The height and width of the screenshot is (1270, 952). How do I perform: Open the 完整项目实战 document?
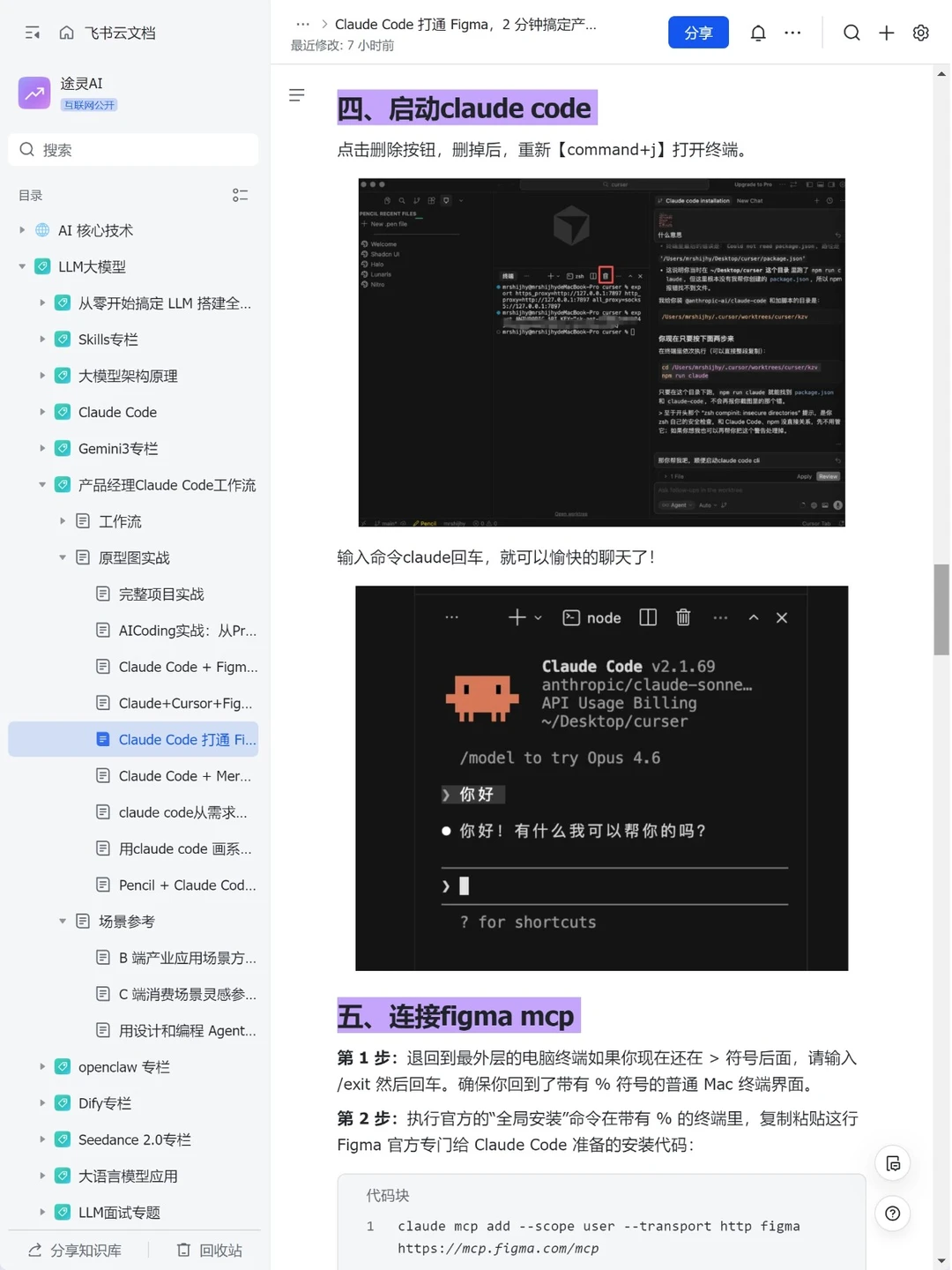161,594
